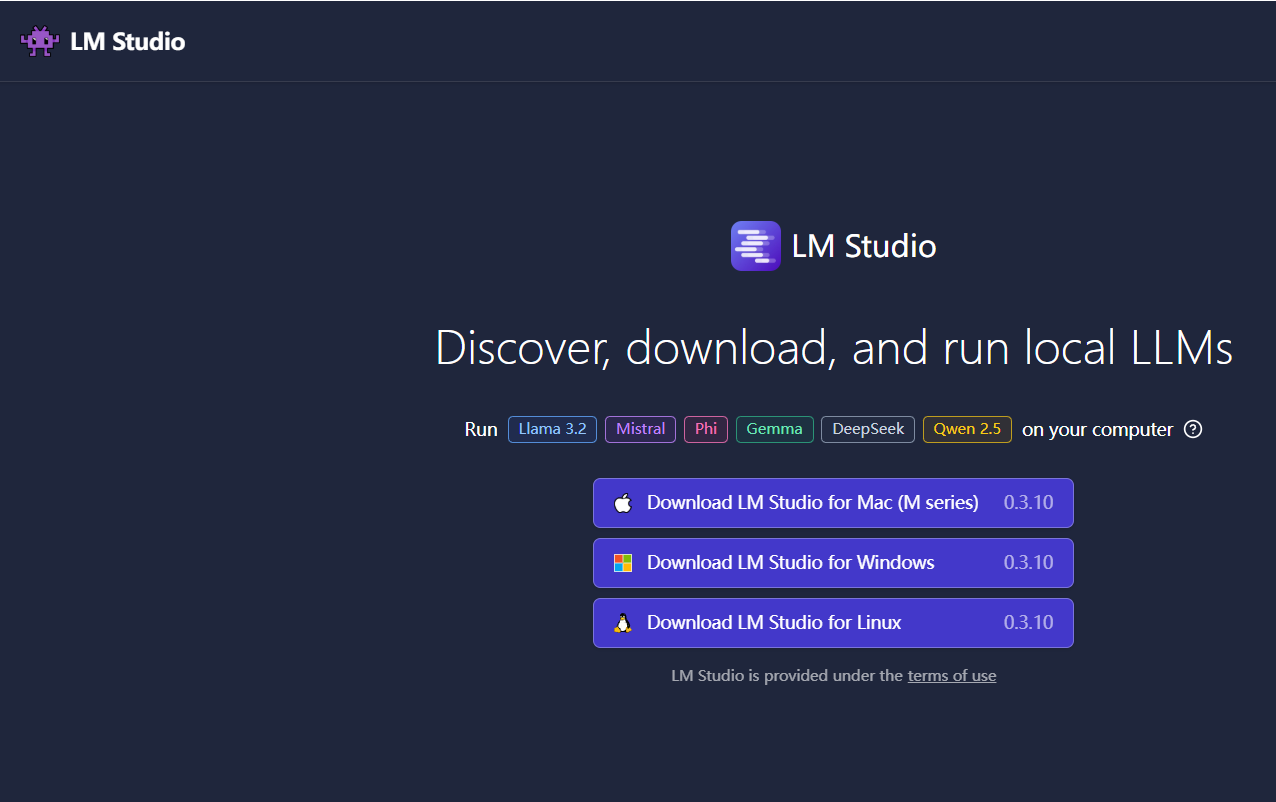Select the Qwen 2.5 model tag
Viewport: 1276px width, 802px height.
point(967,429)
